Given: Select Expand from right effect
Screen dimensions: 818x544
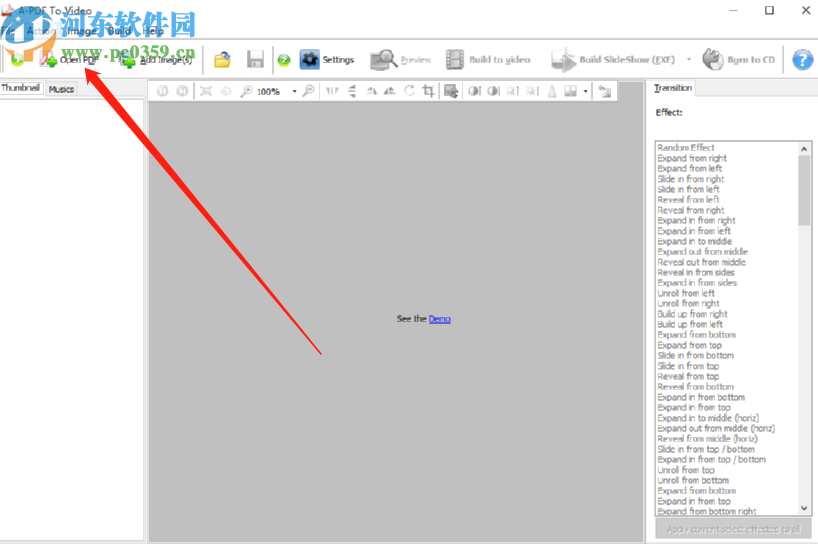Looking at the screenshot, I should 692,158.
